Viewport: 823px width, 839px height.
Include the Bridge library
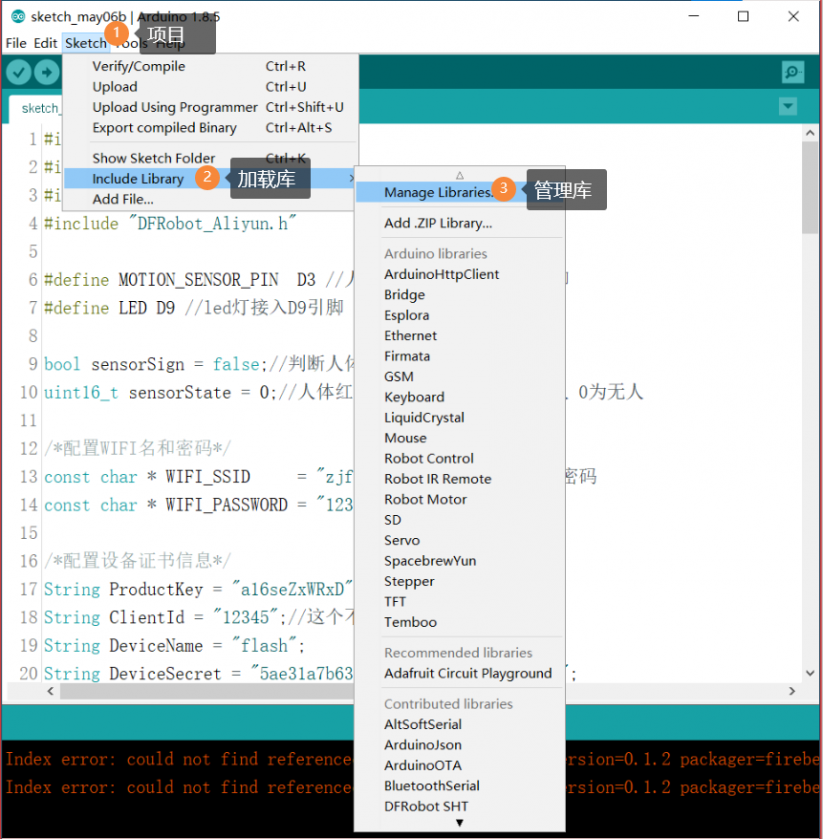460,295
